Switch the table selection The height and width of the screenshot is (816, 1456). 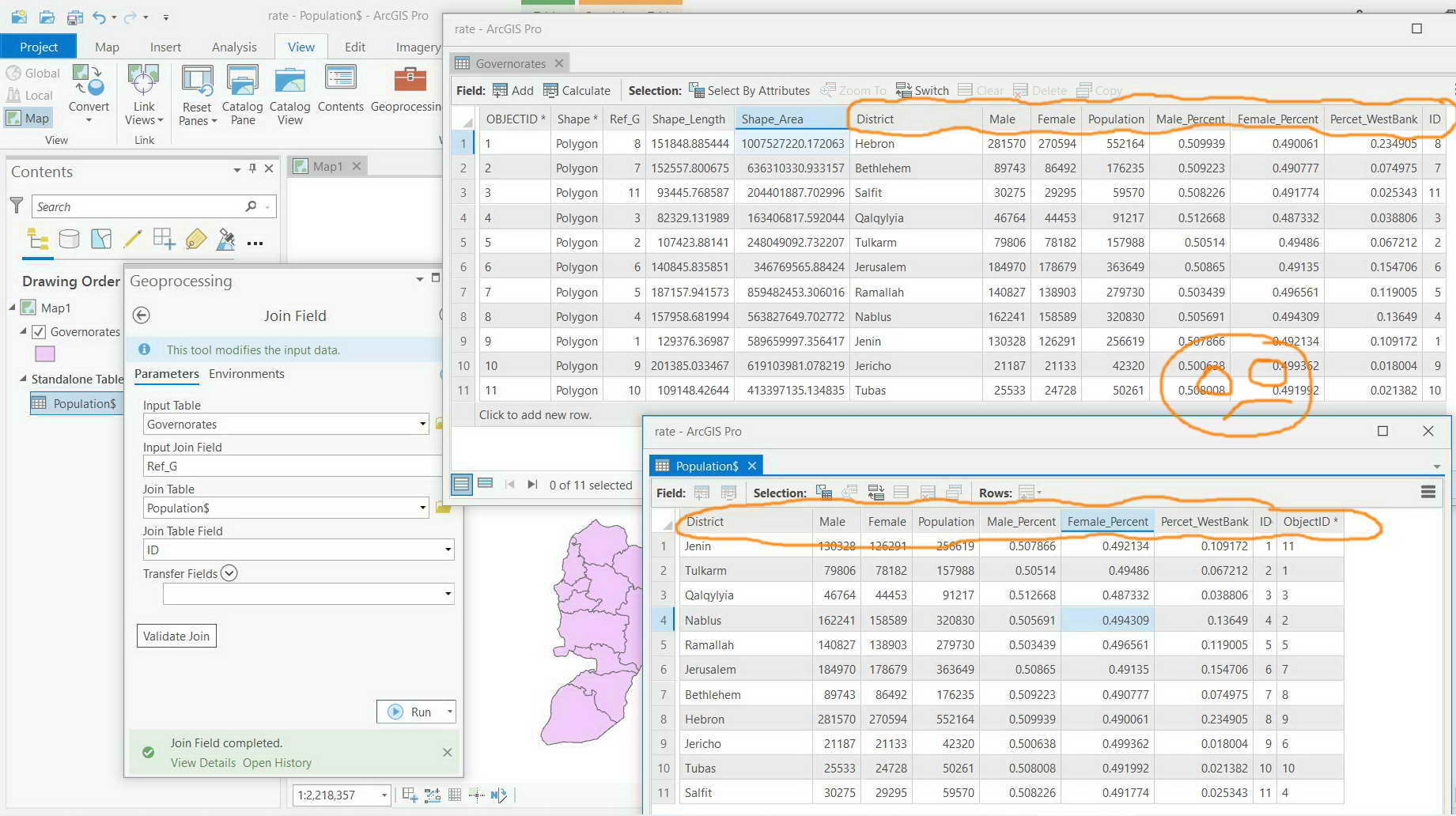[x=922, y=90]
